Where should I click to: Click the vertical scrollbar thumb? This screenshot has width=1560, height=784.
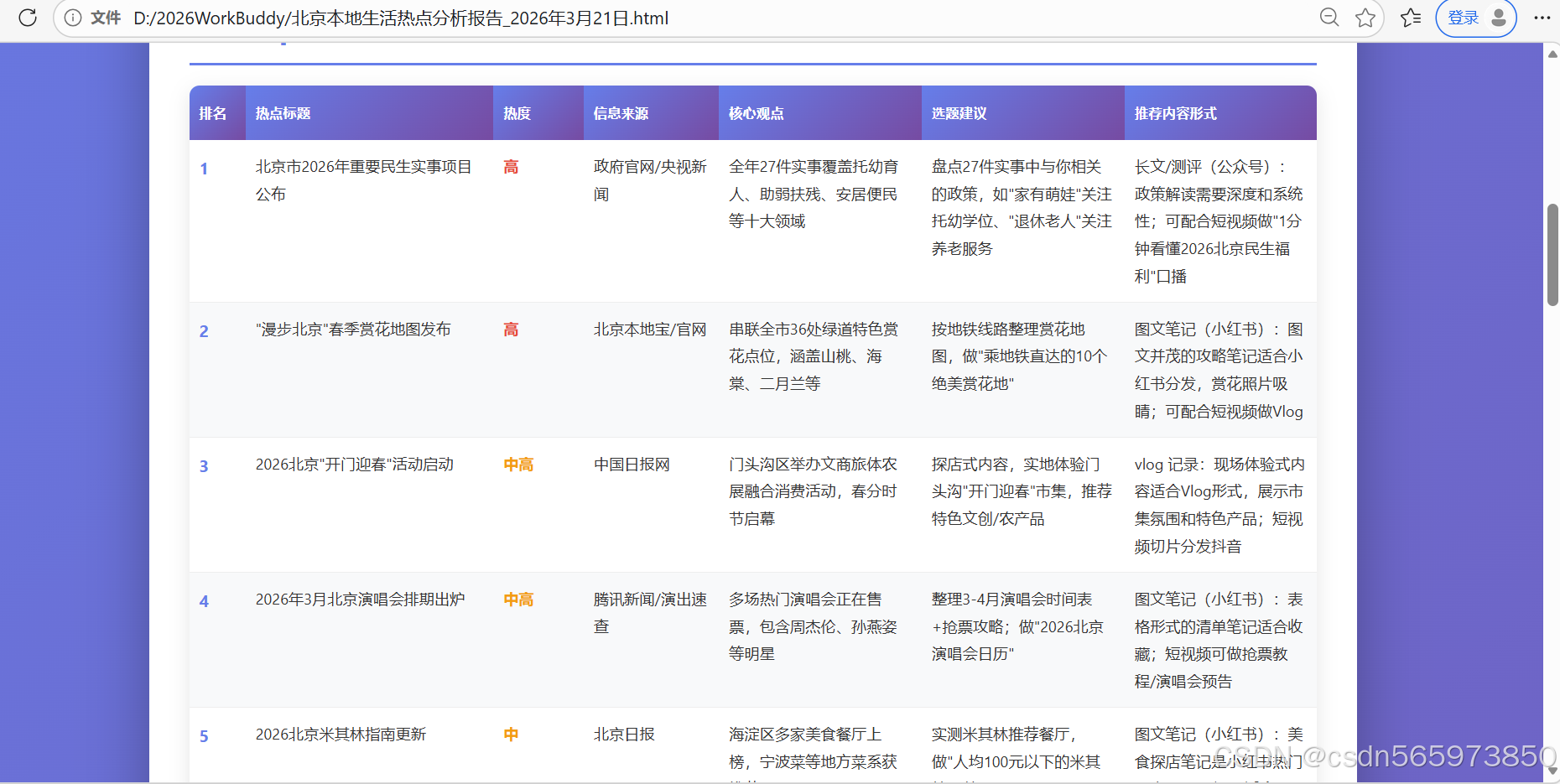coord(1552,254)
